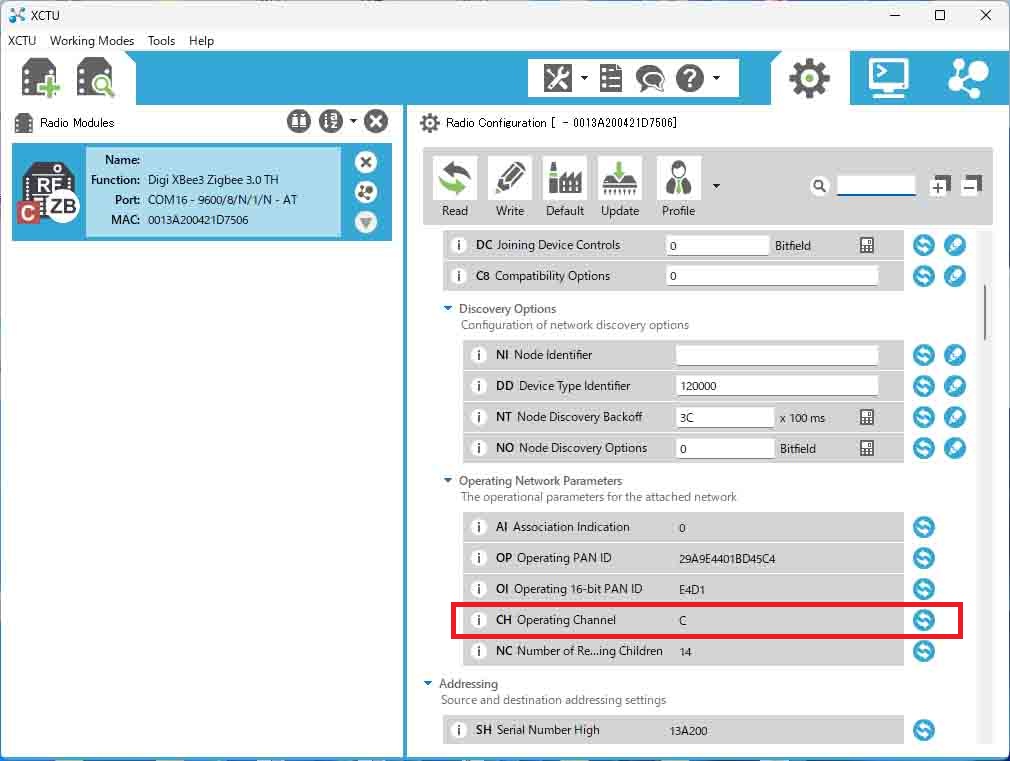Open the Tools menu
1010x761 pixels.
coord(161,41)
